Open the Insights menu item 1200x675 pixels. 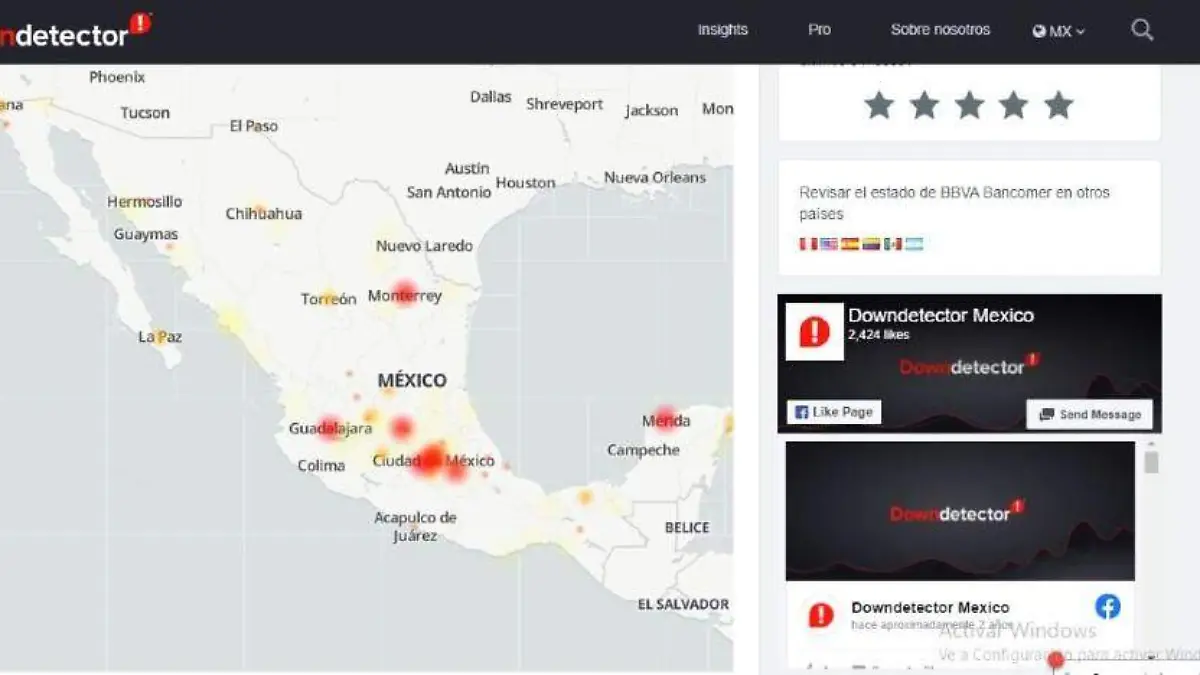coord(723,30)
